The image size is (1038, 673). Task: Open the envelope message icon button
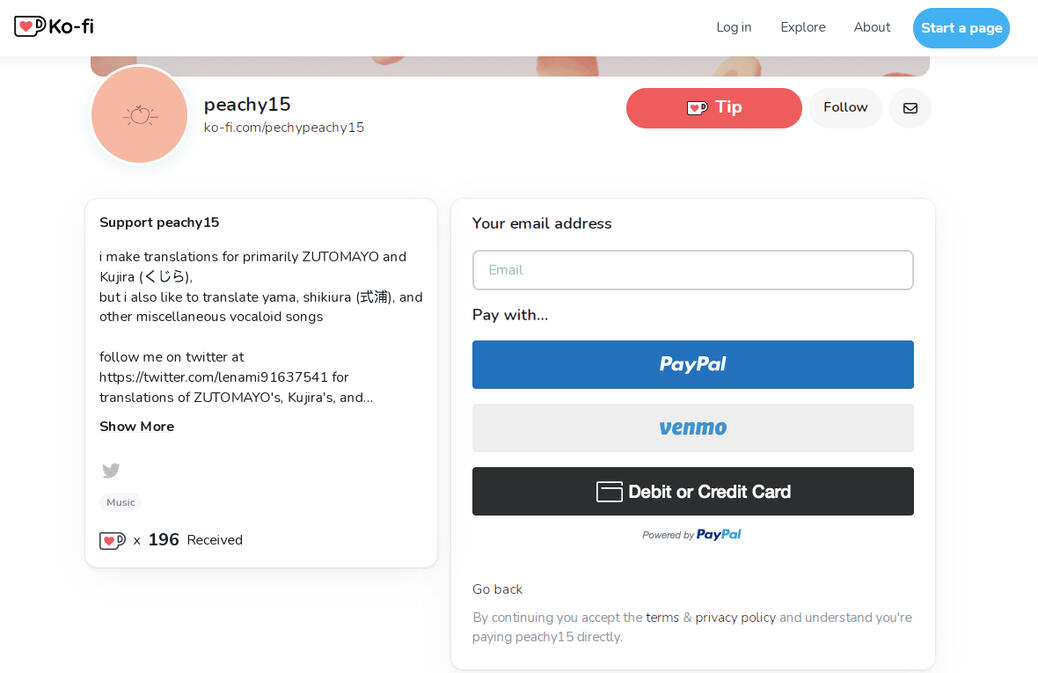coord(910,108)
